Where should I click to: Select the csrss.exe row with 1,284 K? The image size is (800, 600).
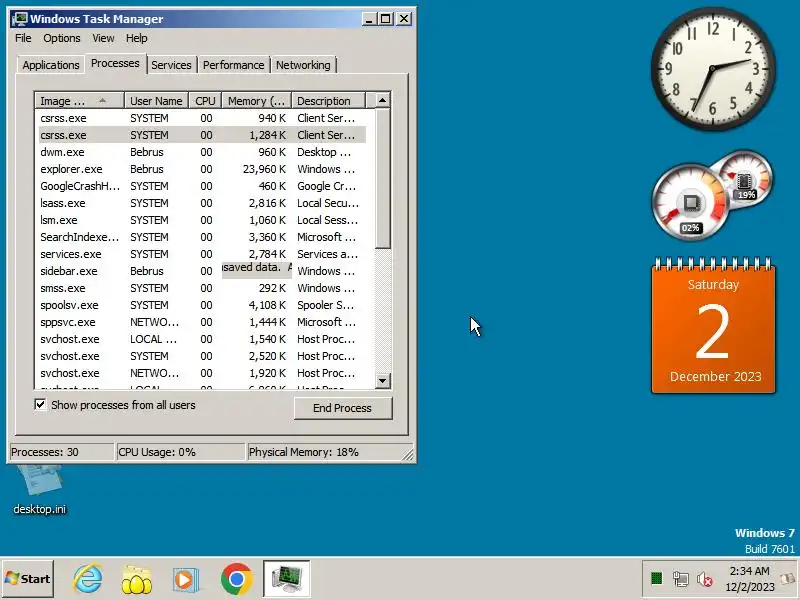(201, 135)
